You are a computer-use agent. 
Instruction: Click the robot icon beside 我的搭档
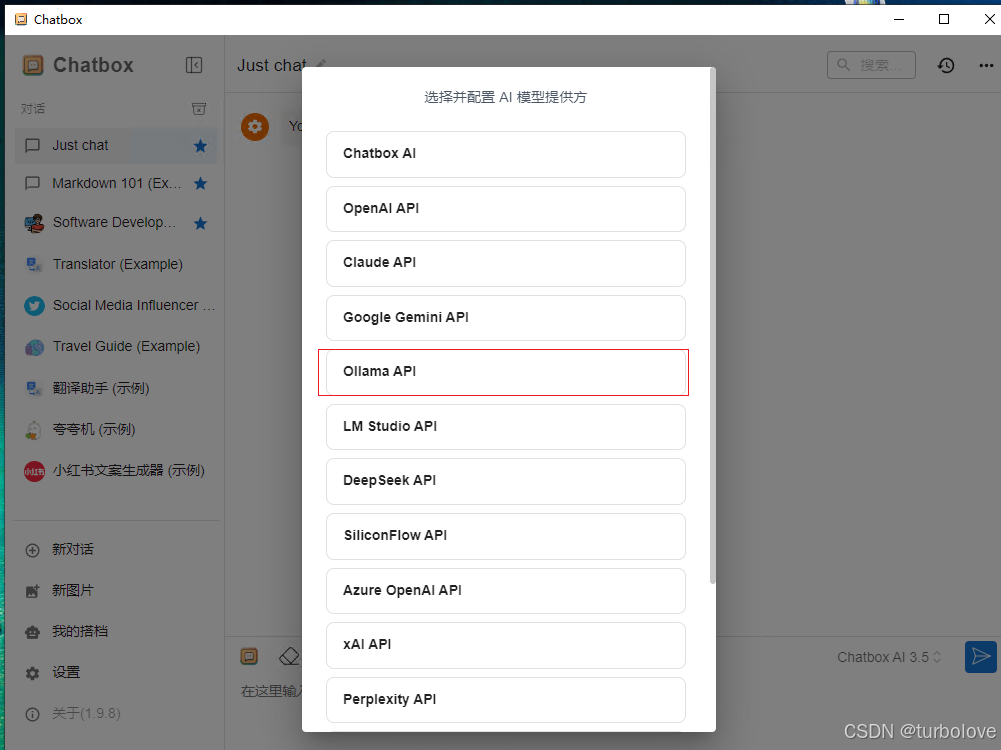[32, 632]
